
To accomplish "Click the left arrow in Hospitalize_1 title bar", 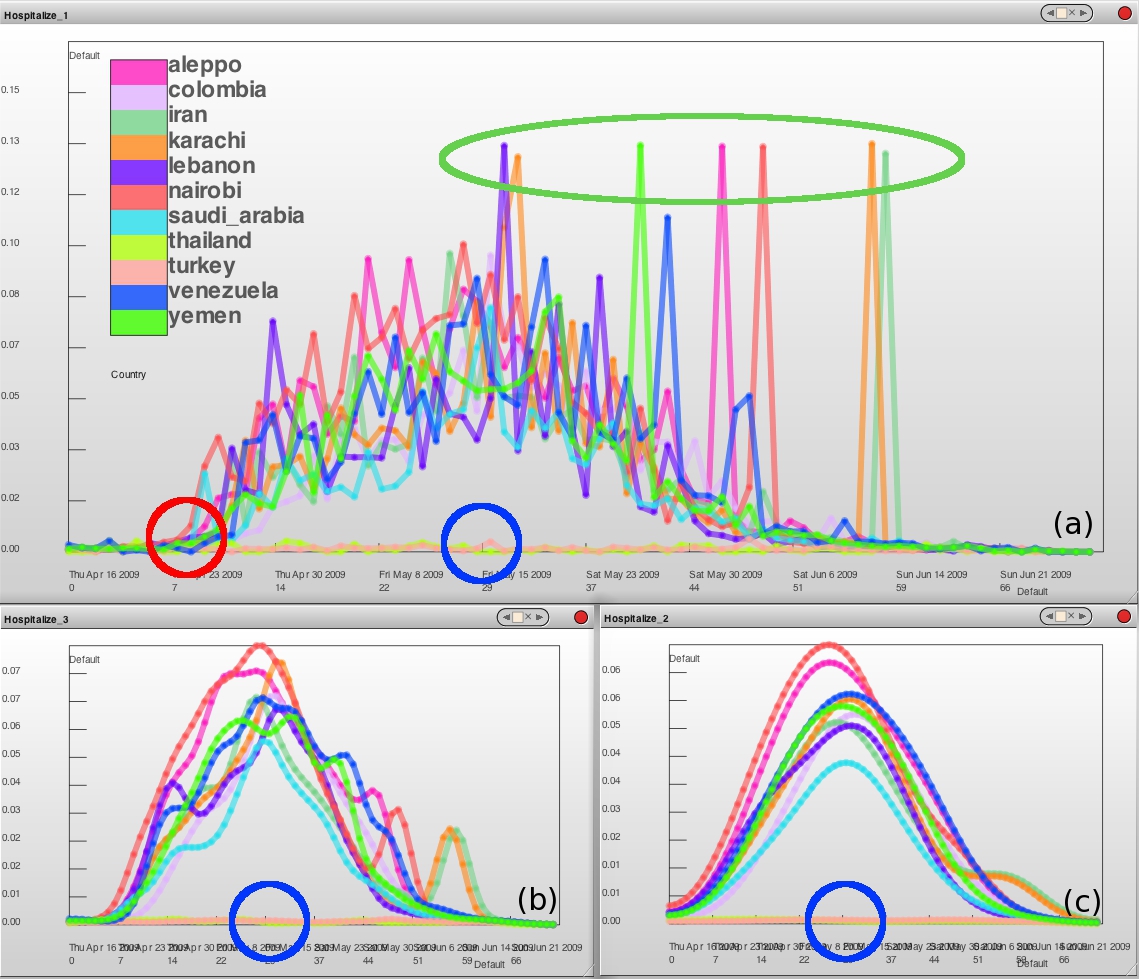I will 1050,13.
